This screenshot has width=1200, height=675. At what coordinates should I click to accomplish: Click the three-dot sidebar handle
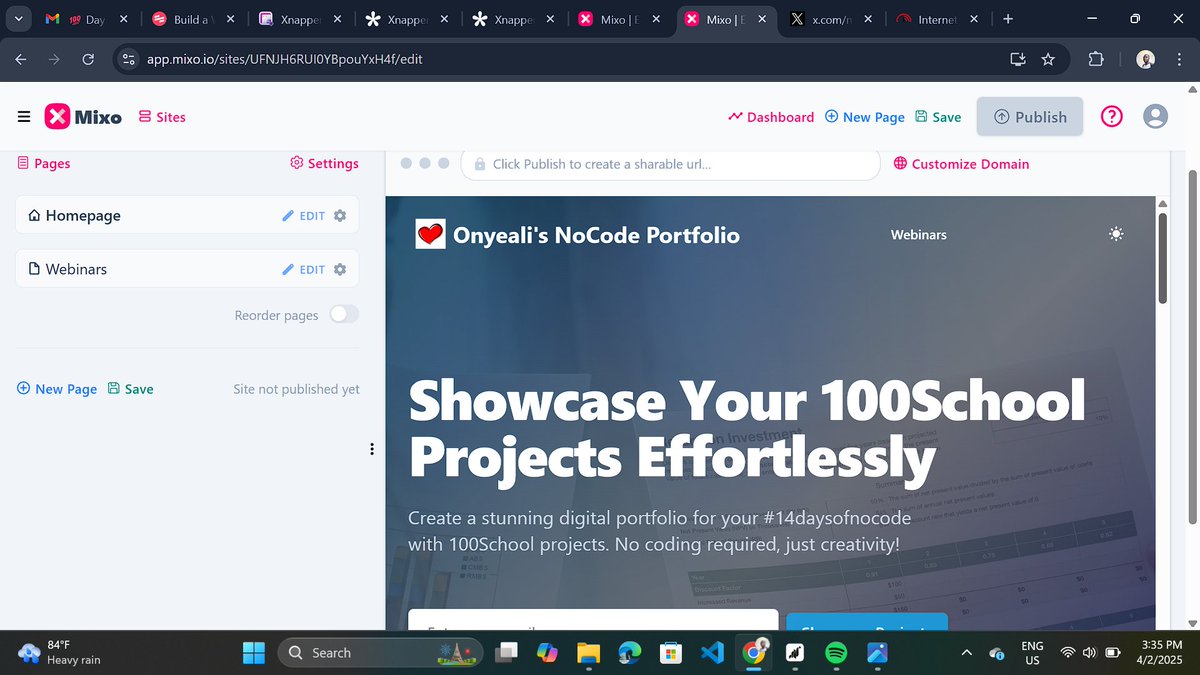pyautogui.click(x=372, y=450)
